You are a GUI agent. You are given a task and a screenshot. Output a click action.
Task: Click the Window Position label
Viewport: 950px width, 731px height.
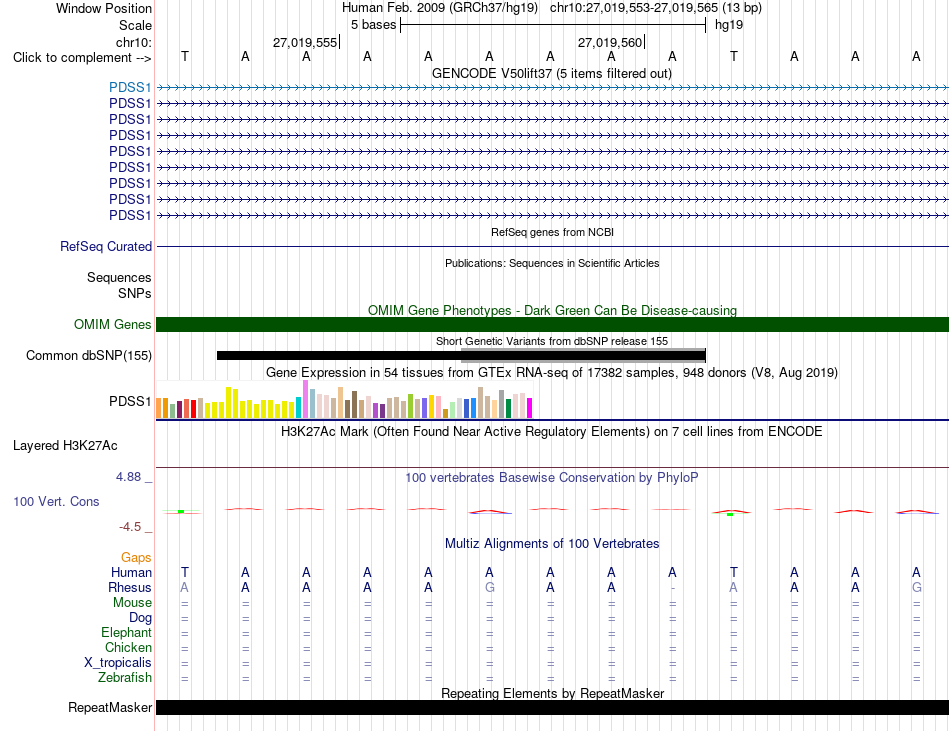coord(104,8)
